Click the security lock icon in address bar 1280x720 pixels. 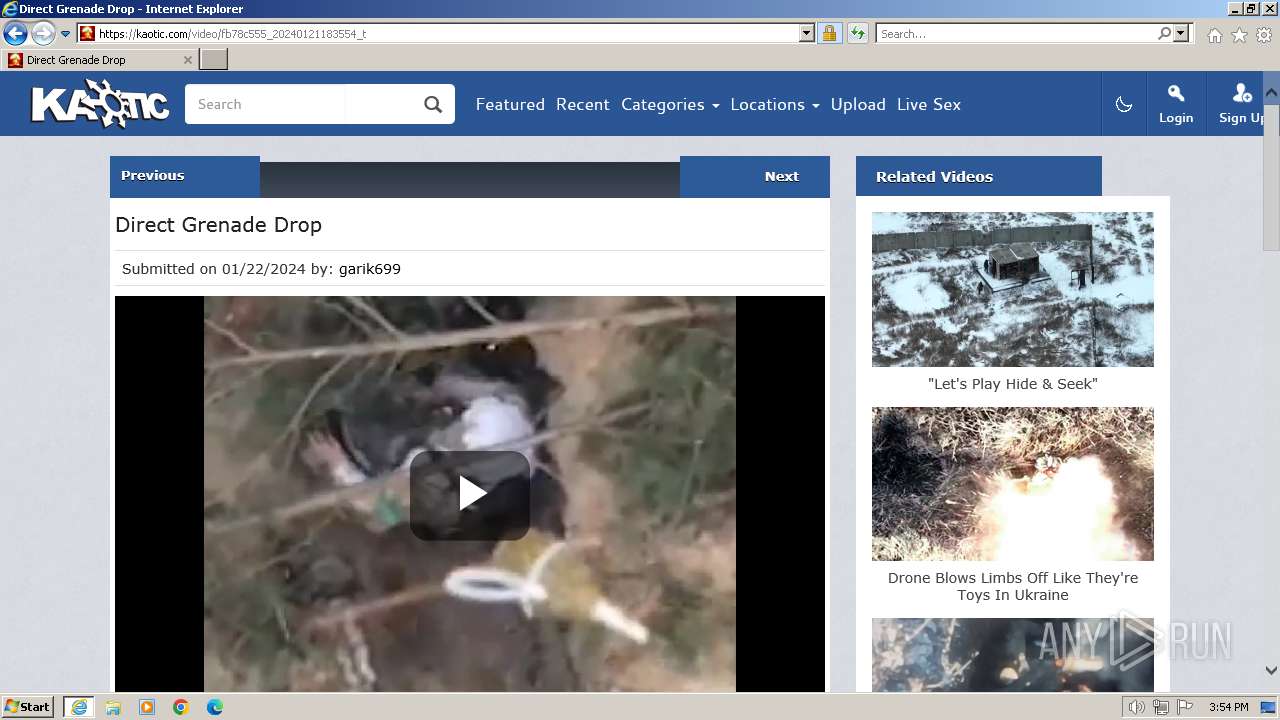[x=829, y=33]
